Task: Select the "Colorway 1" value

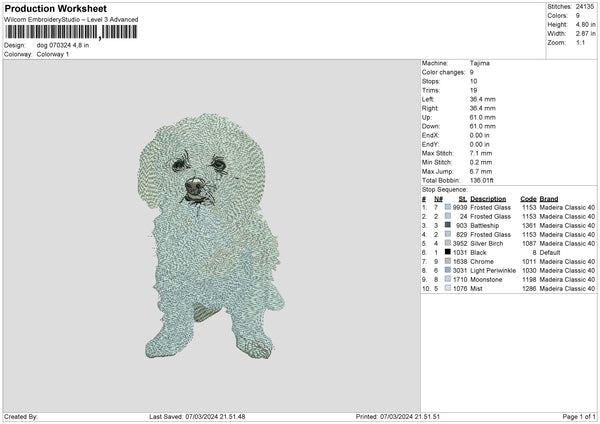Action: (x=53, y=54)
